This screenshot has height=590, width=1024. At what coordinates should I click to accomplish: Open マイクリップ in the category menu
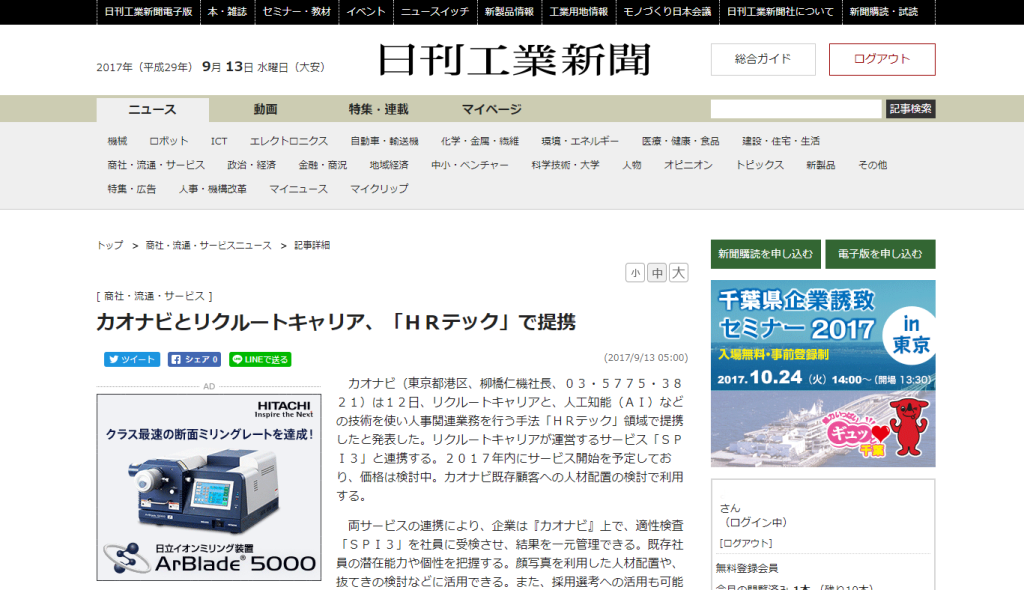pos(379,189)
